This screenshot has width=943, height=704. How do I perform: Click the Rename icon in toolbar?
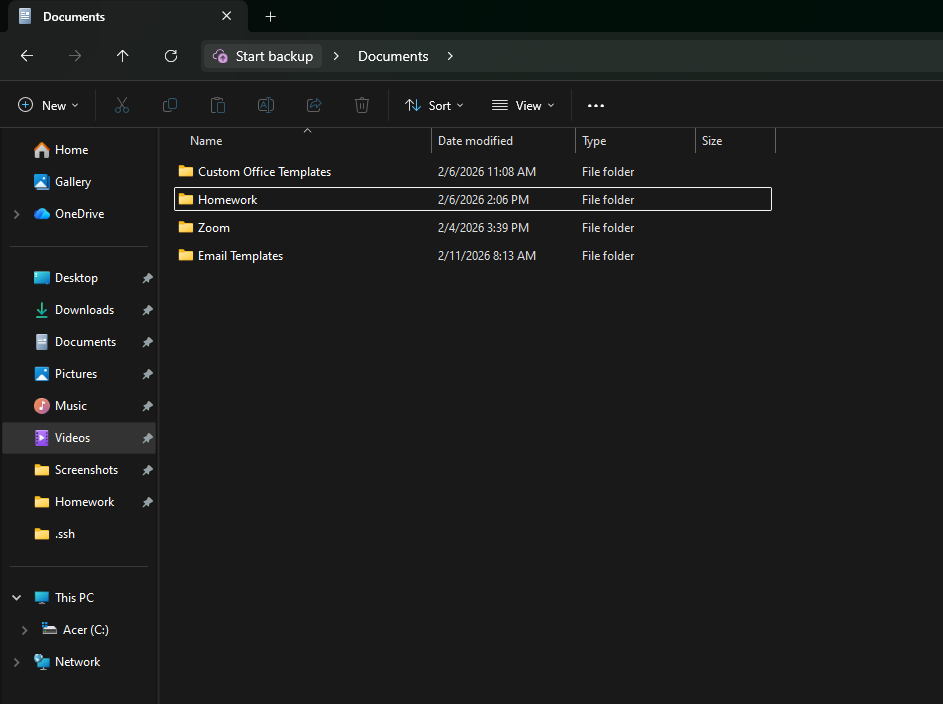click(x=266, y=105)
